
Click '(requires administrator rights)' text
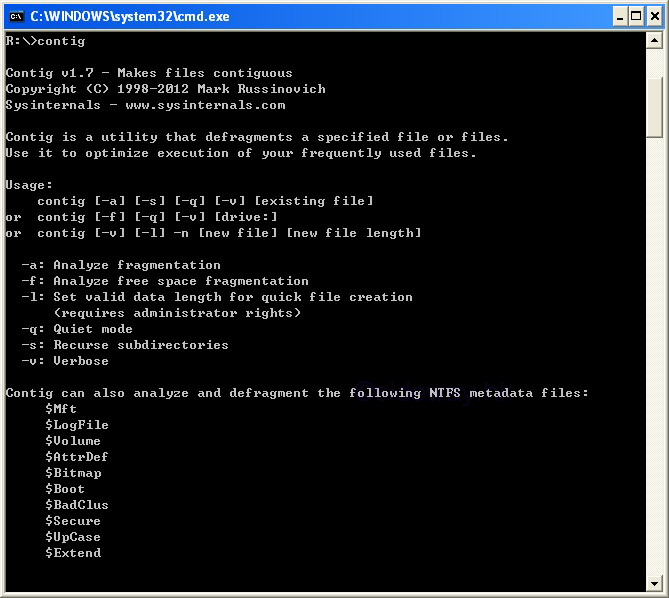tap(177, 313)
